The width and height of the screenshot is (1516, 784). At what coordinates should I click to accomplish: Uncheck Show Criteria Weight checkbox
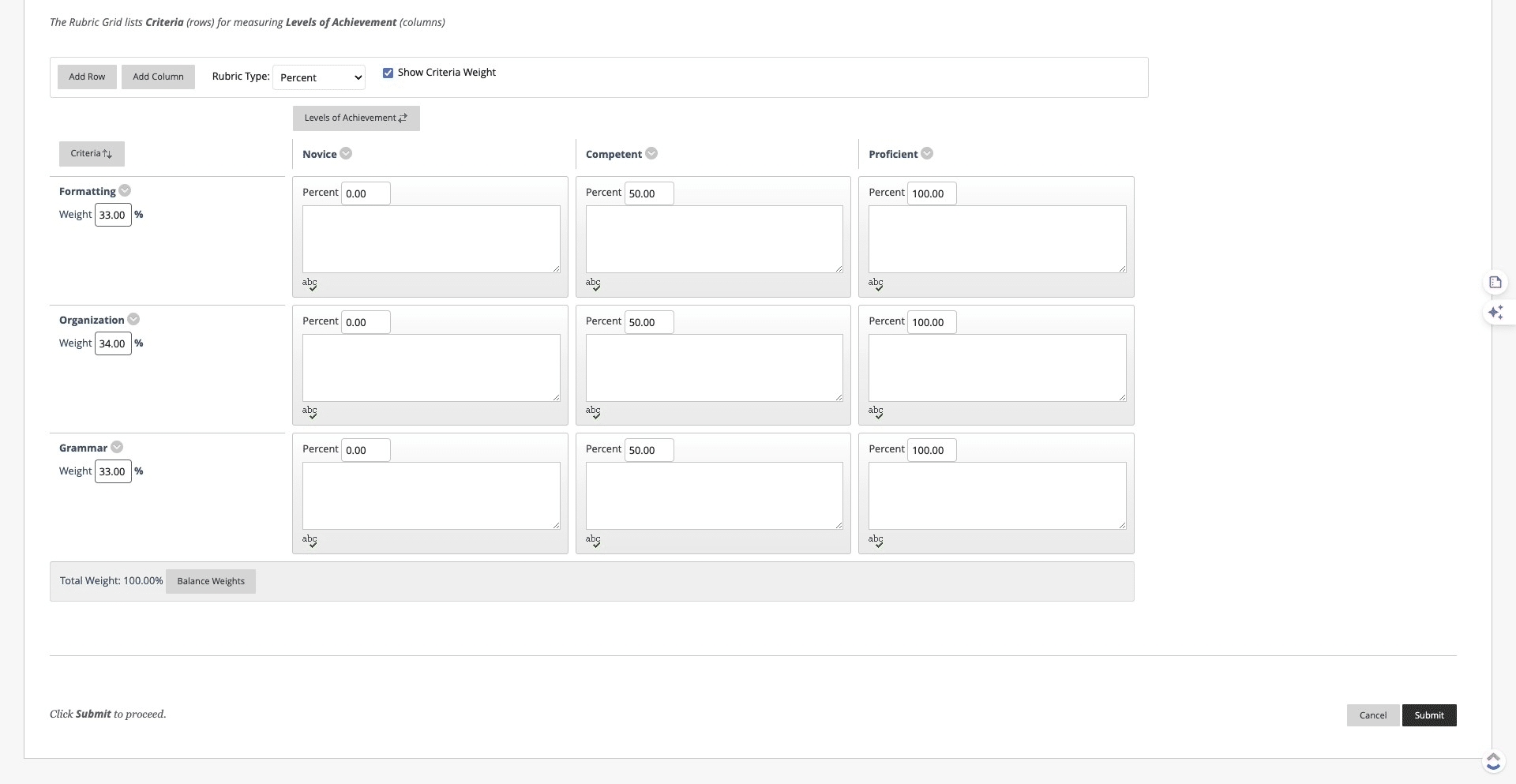pyautogui.click(x=388, y=73)
